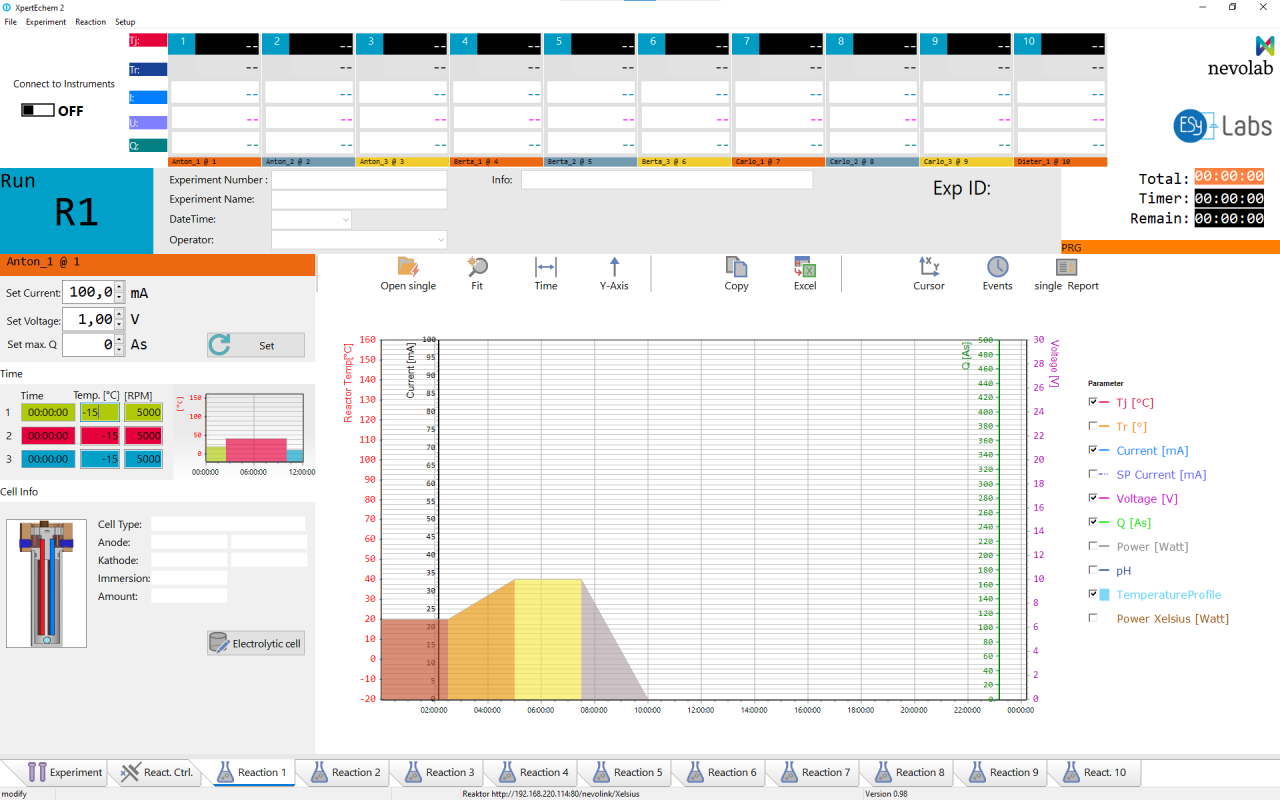
Task: Toggle Connect to Instruments switch on
Action: coord(36,110)
